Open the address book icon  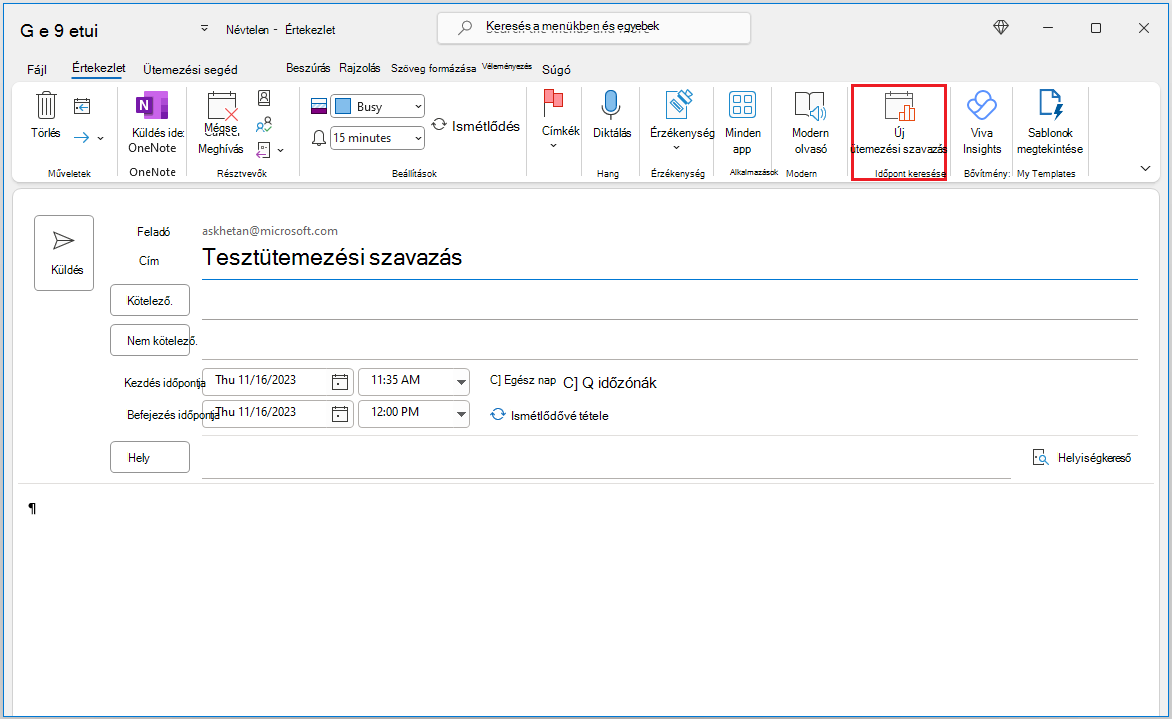click(264, 98)
